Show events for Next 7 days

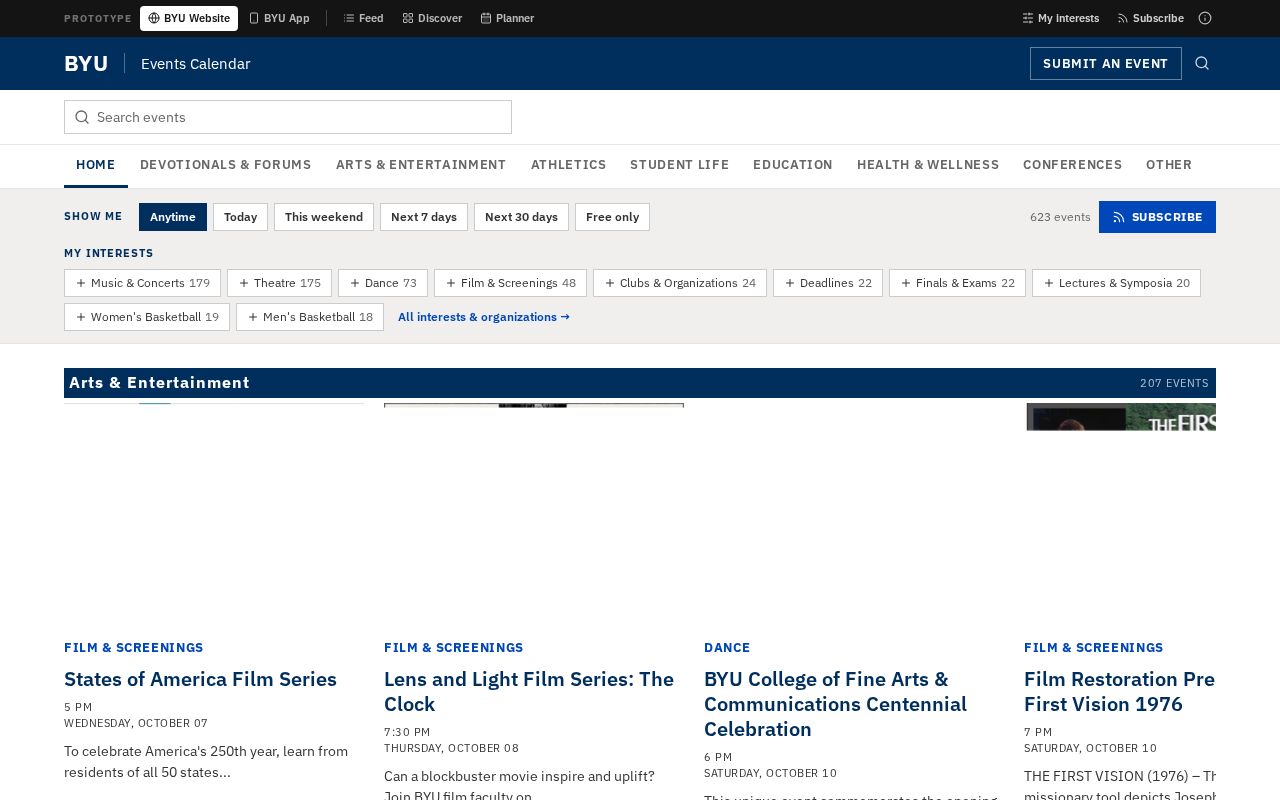[x=424, y=217]
